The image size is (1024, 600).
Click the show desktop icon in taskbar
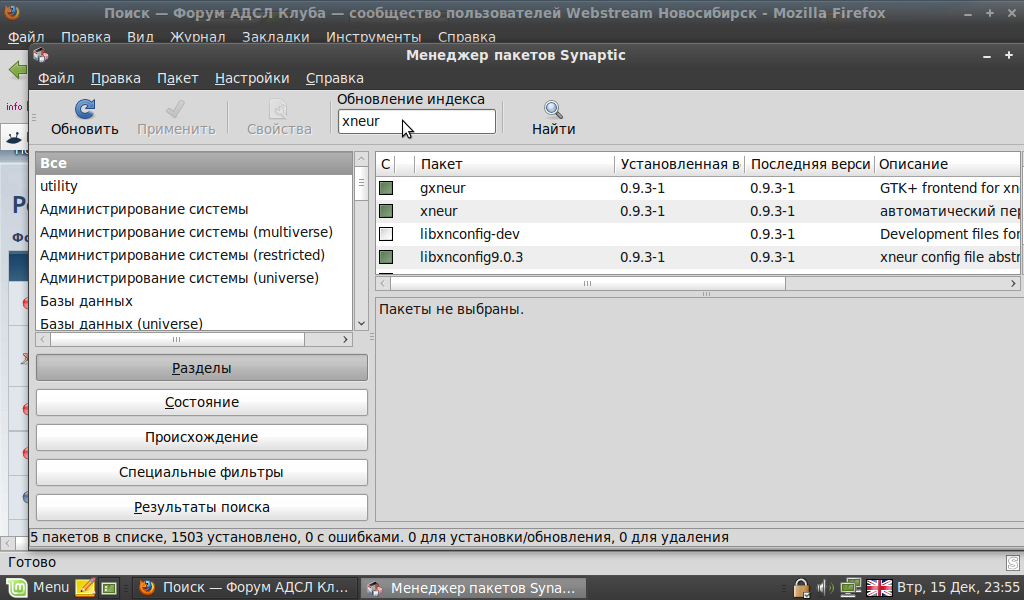click(x=109, y=588)
